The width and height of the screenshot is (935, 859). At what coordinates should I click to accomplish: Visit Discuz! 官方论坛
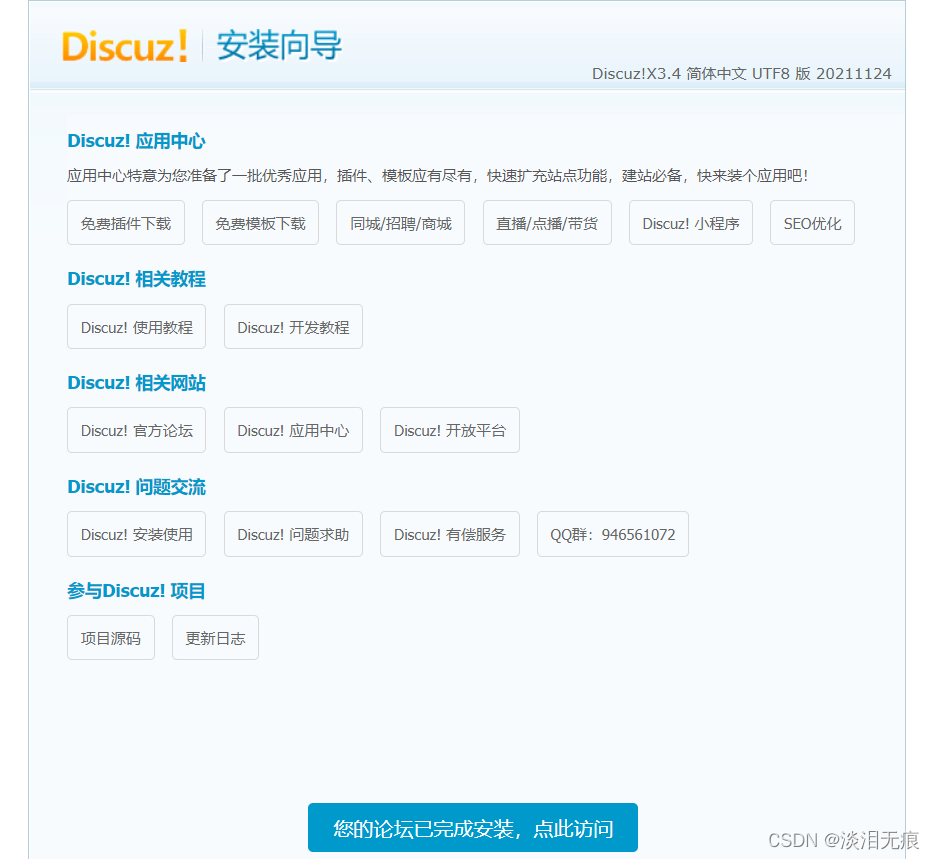tap(137, 430)
